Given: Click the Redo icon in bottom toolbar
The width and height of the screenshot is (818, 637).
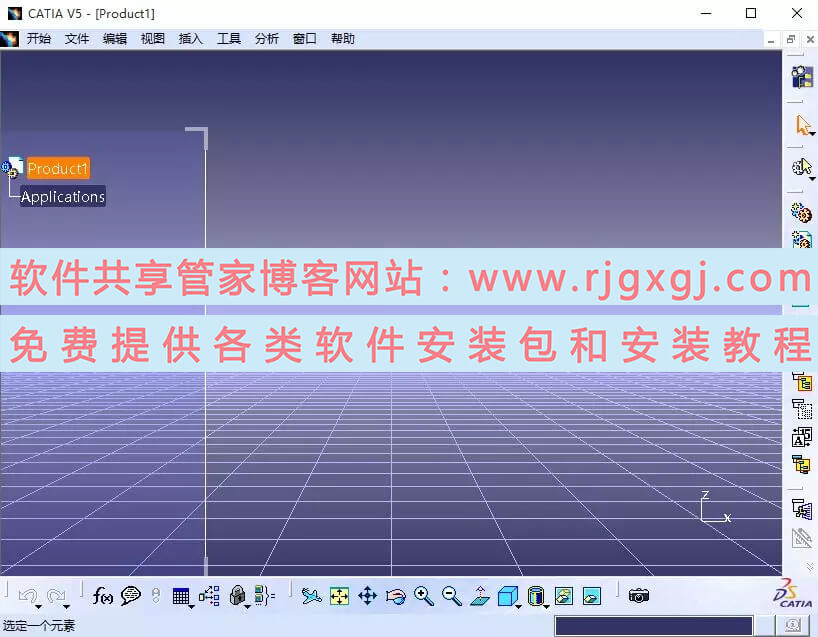Looking at the screenshot, I should [56, 596].
